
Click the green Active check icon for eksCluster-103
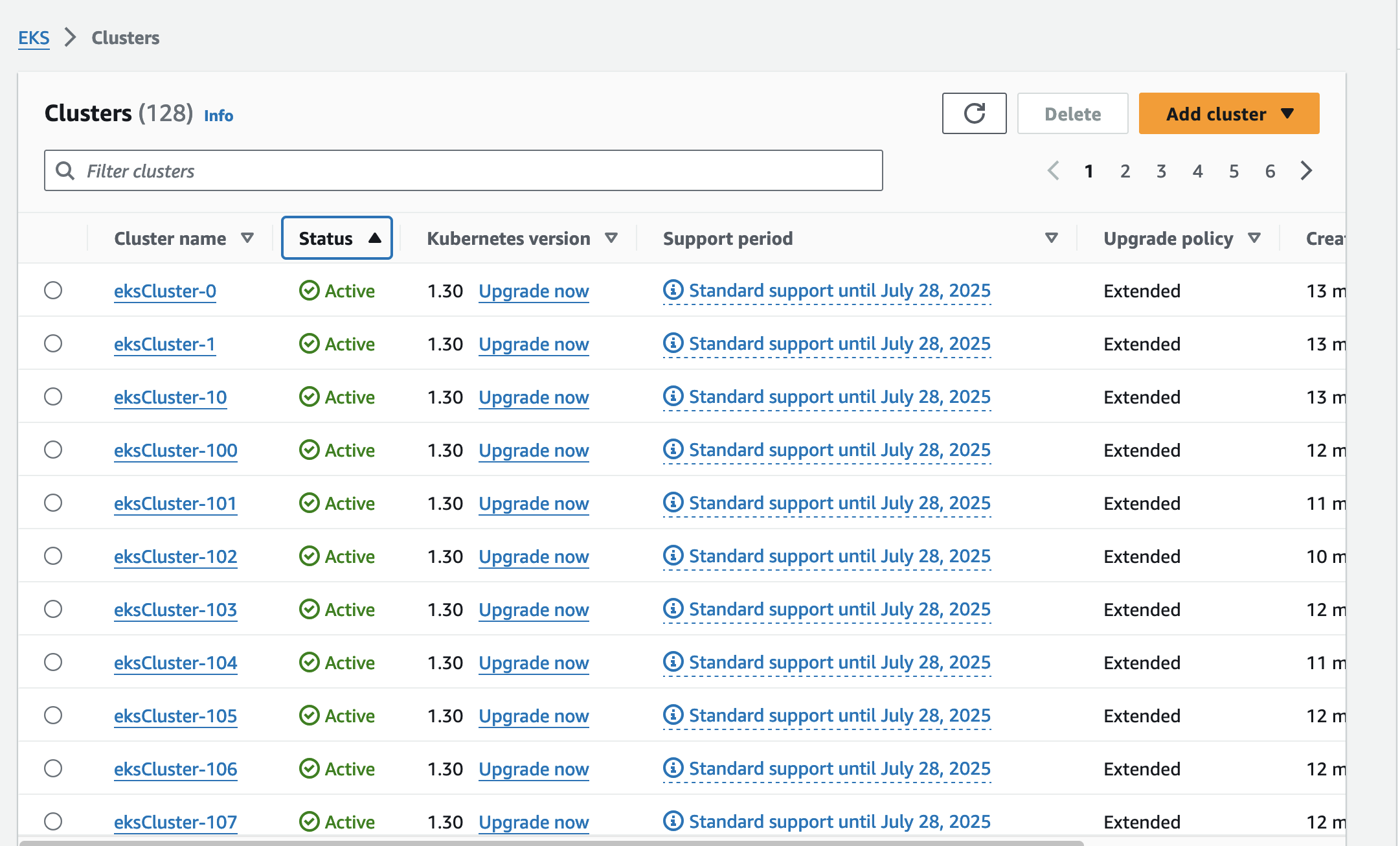point(309,609)
